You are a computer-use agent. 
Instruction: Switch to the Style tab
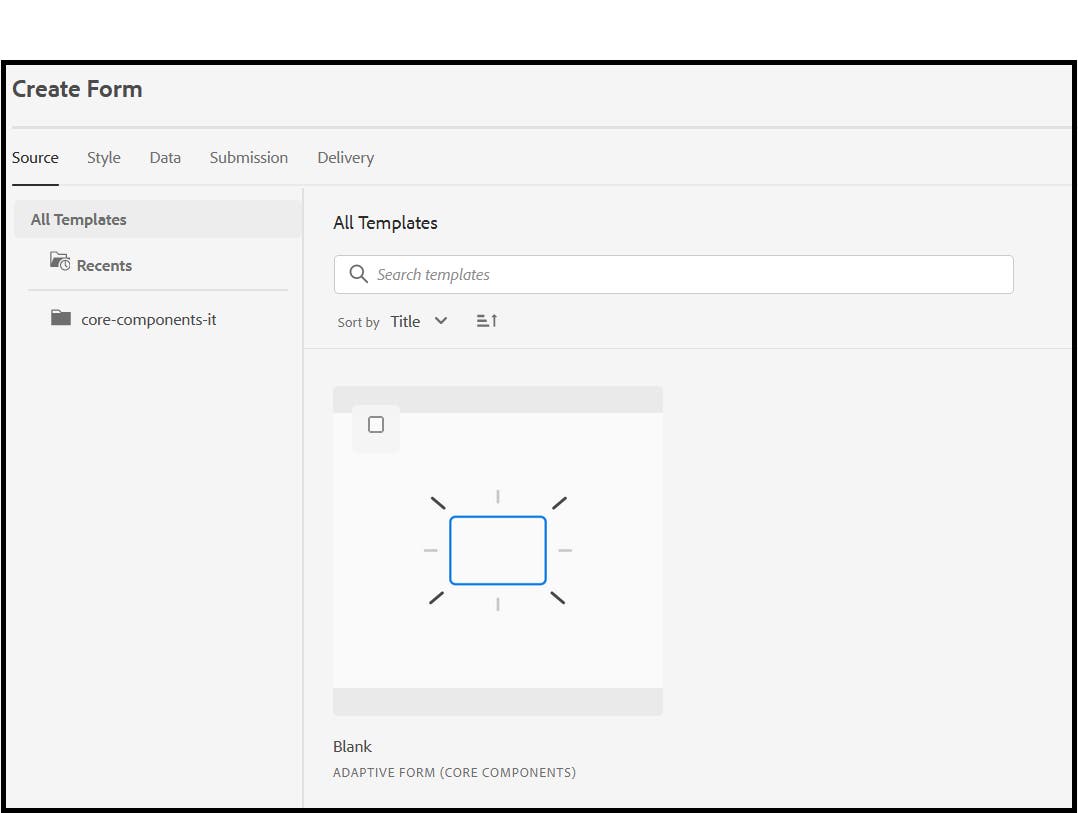pos(103,157)
